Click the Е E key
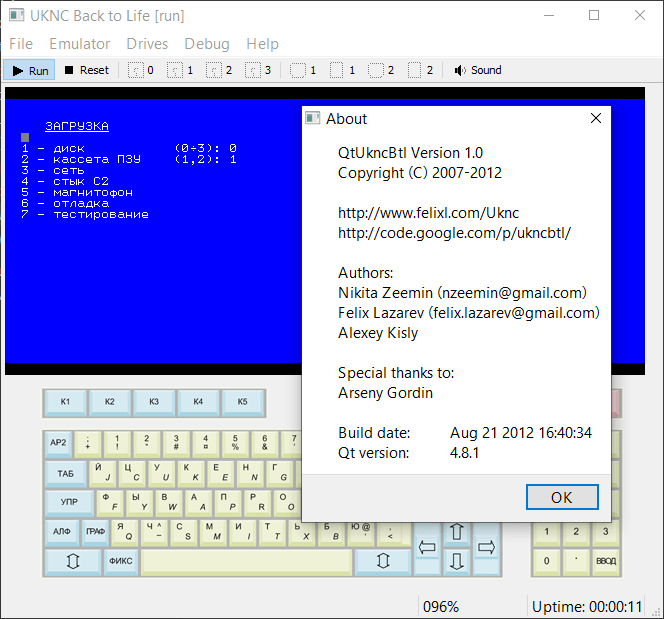The image size is (664, 619). pyautogui.click(x=221, y=473)
